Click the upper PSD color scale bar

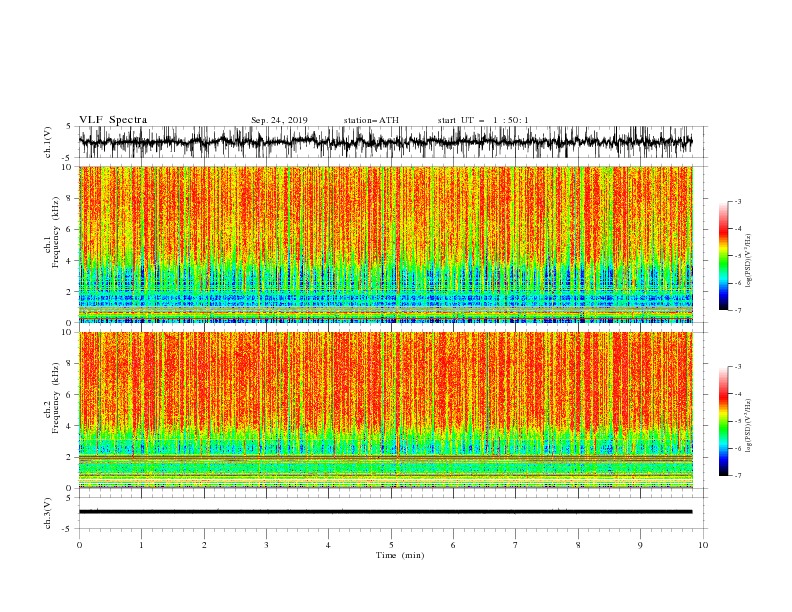(x=723, y=256)
